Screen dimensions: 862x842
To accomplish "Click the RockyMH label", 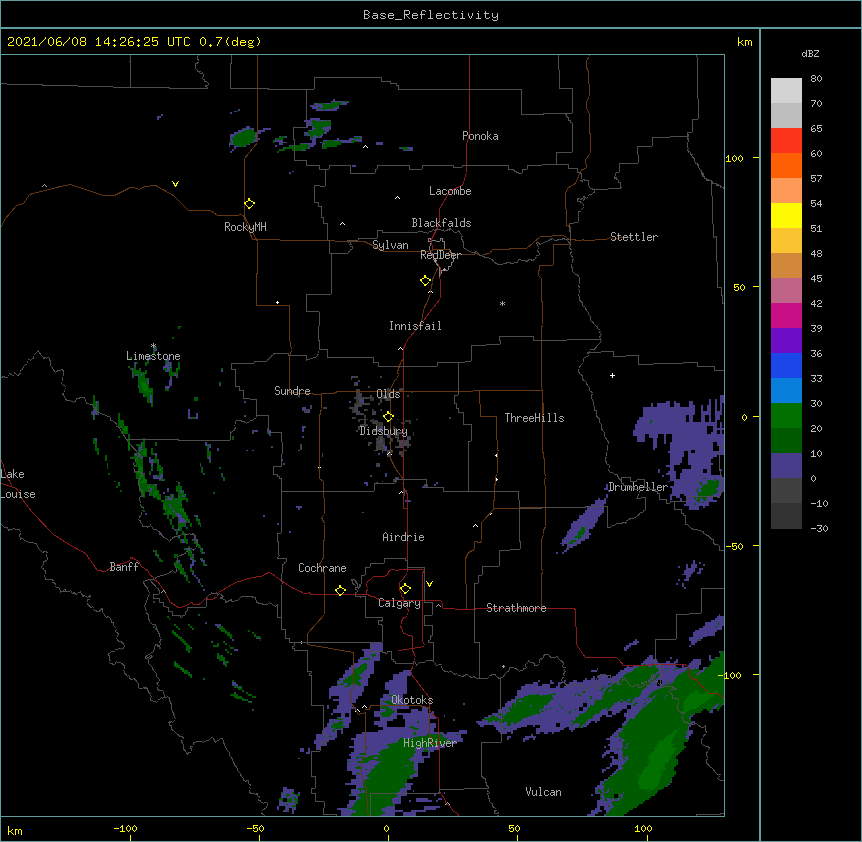I will (245, 227).
